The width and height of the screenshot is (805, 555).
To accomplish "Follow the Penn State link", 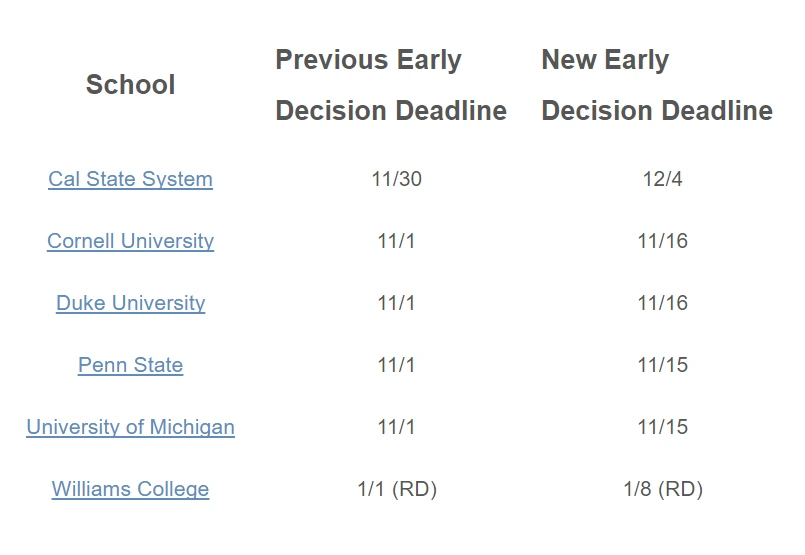I will click(x=130, y=366).
